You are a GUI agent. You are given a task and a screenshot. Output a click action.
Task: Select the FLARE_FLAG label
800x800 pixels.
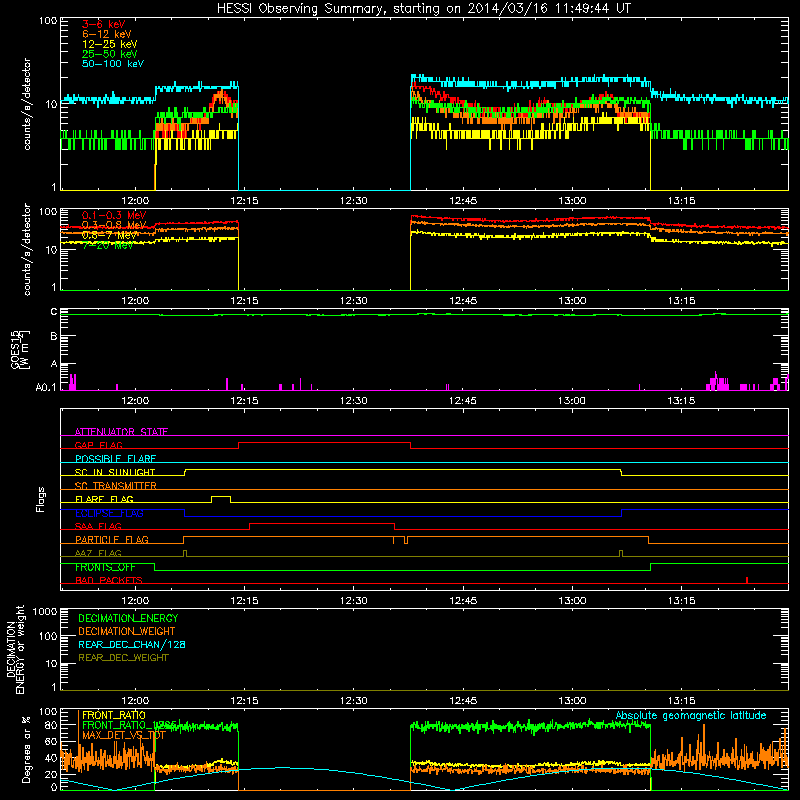click(x=104, y=499)
